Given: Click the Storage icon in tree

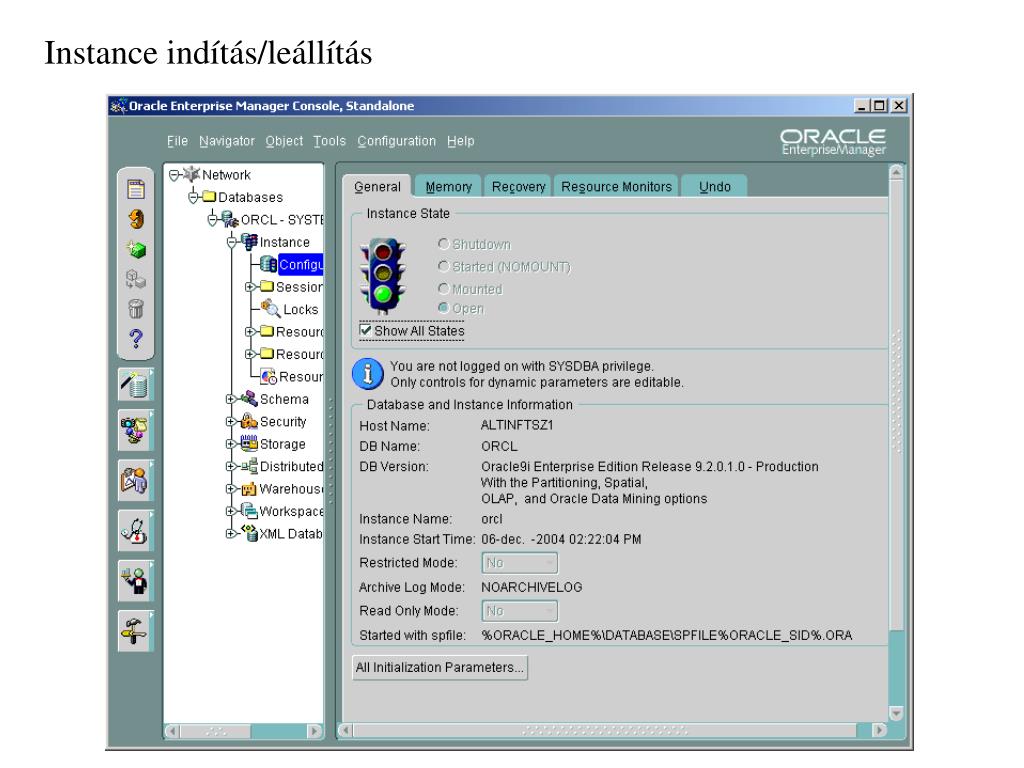Looking at the screenshot, I should [x=249, y=443].
